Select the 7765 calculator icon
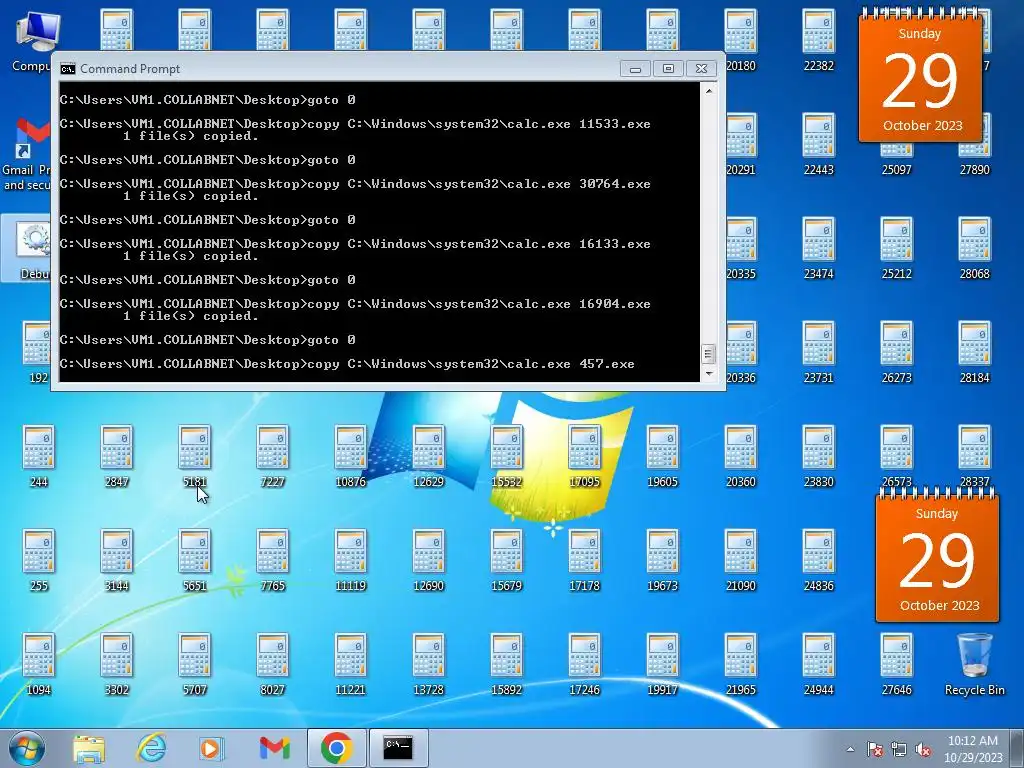Viewport: 1024px width, 768px height. pos(272,560)
